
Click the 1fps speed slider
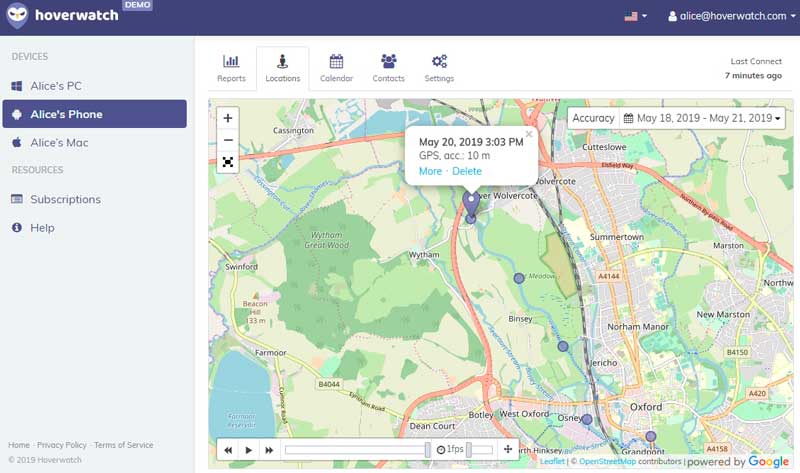(480, 450)
